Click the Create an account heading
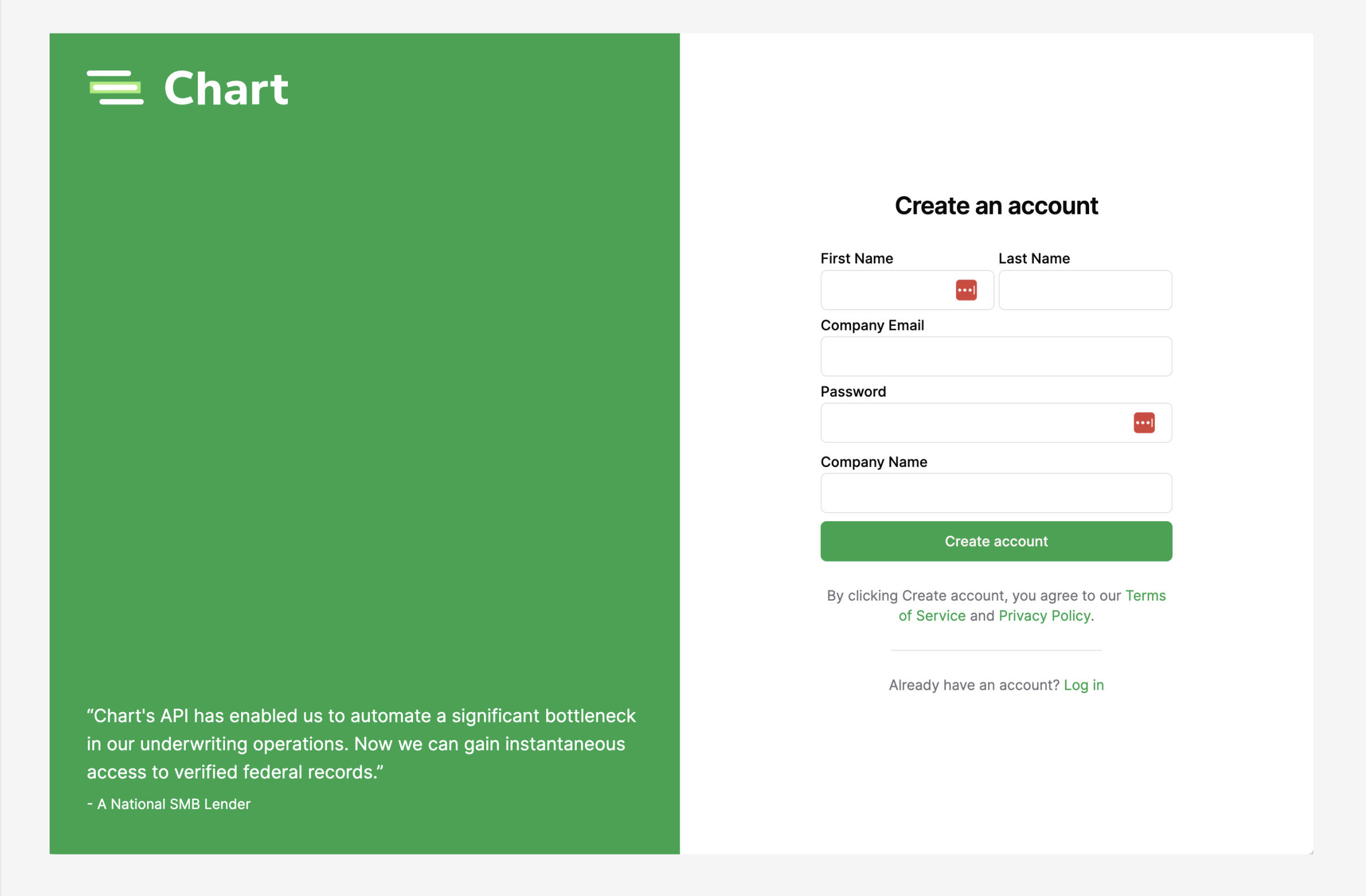Image resolution: width=1366 pixels, height=896 pixels. click(996, 206)
